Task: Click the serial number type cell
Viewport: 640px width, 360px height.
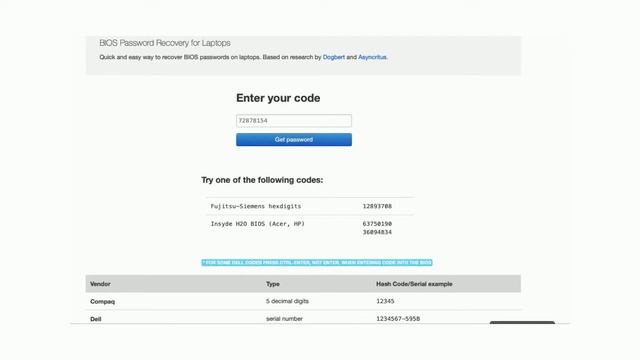Action: coord(284,319)
